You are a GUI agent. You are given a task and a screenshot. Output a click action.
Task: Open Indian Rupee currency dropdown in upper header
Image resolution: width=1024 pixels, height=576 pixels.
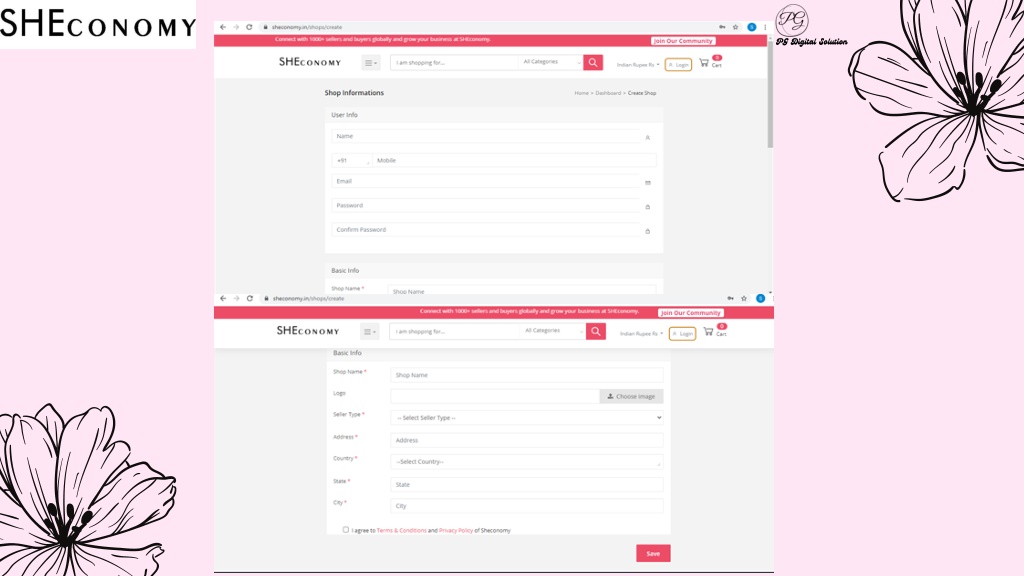click(638, 65)
